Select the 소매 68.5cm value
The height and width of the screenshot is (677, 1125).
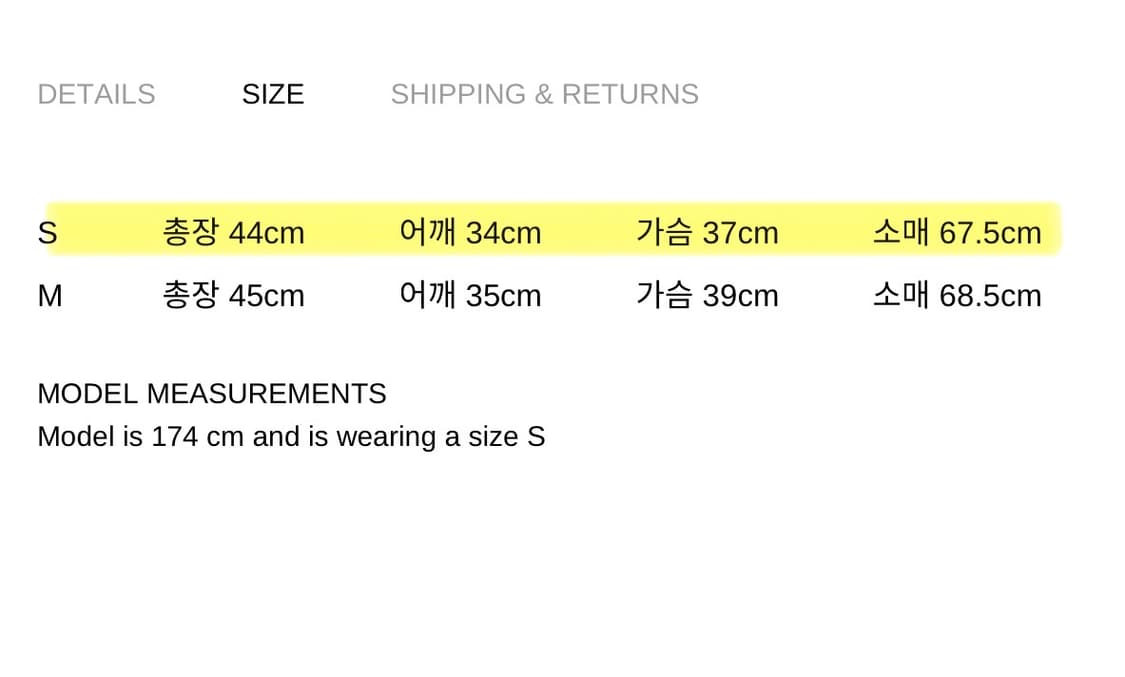point(956,295)
